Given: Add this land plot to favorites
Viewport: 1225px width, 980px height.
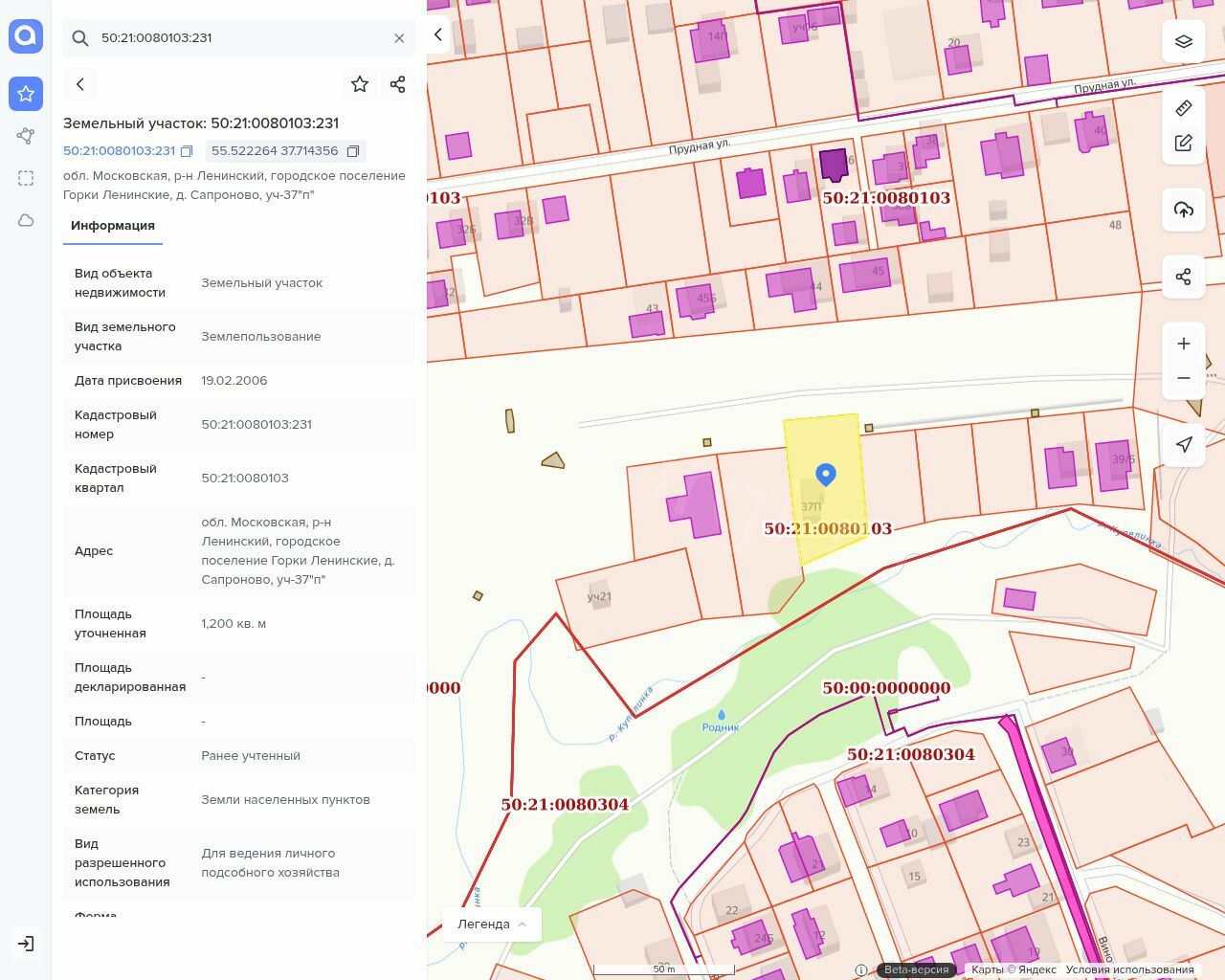Looking at the screenshot, I should pyautogui.click(x=360, y=84).
